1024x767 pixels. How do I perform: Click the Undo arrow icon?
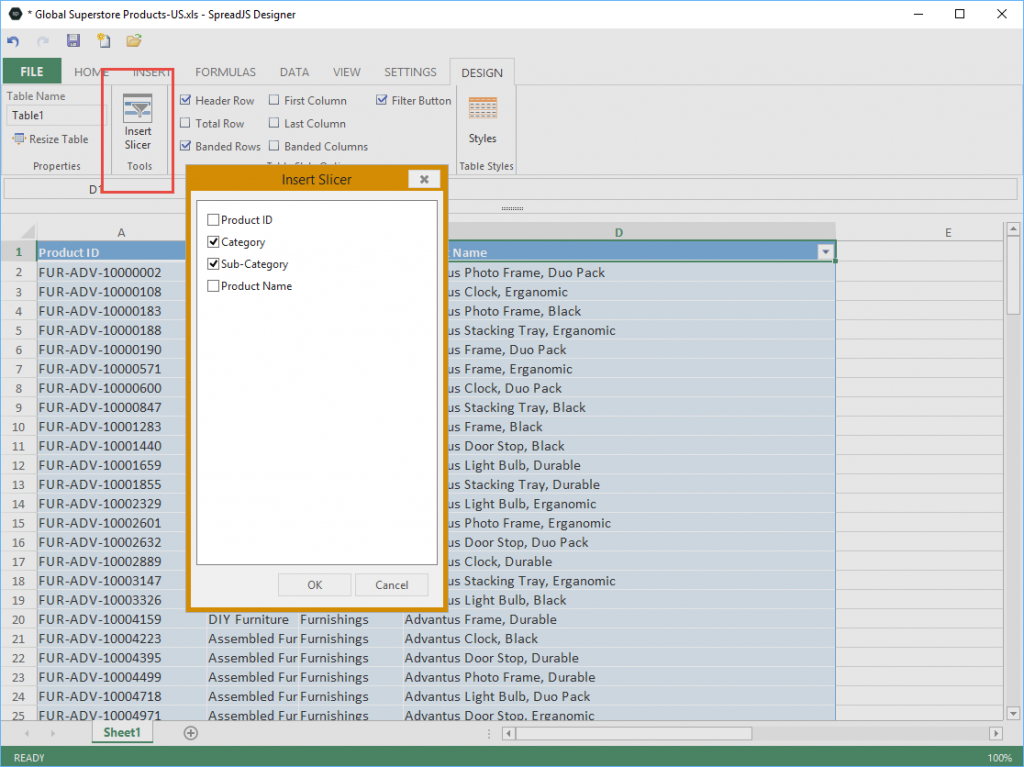click(13, 41)
